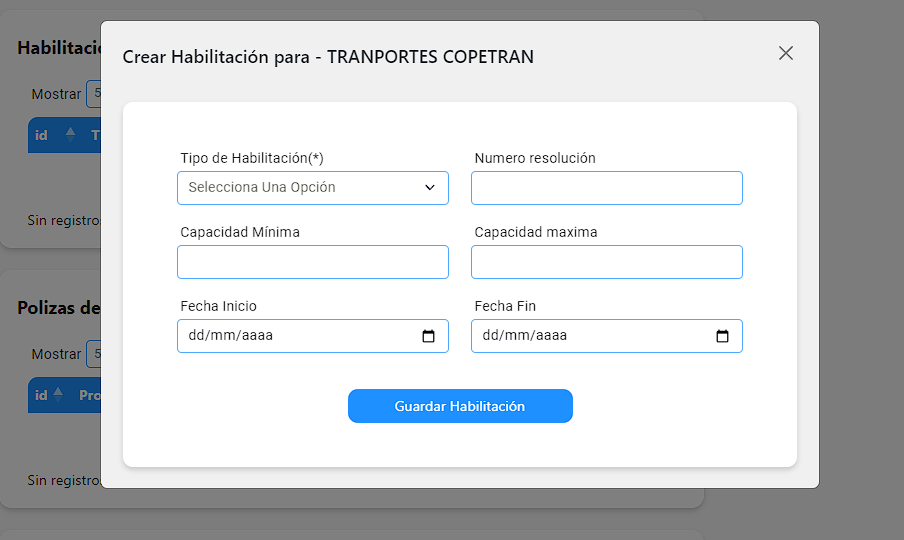The width and height of the screenshot is (904, 540).
Task: Click the Tipo de Habilitación(*) label
Action: [252, 158]
